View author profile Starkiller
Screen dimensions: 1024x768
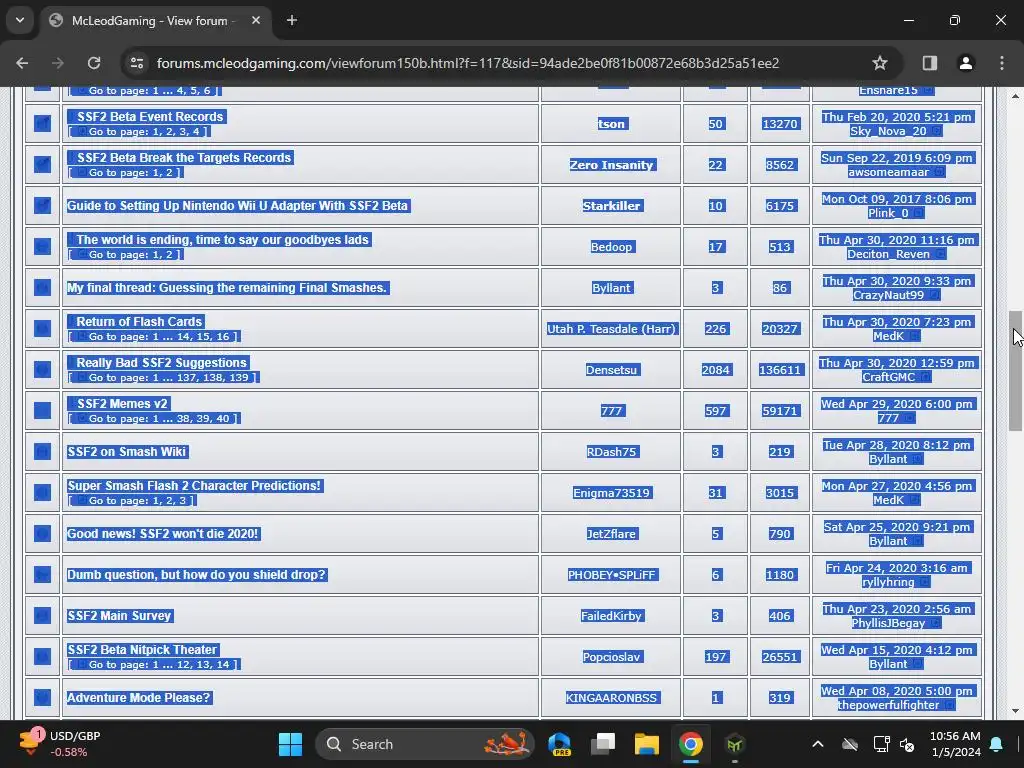pyautogui.click(x=611, y=206)
